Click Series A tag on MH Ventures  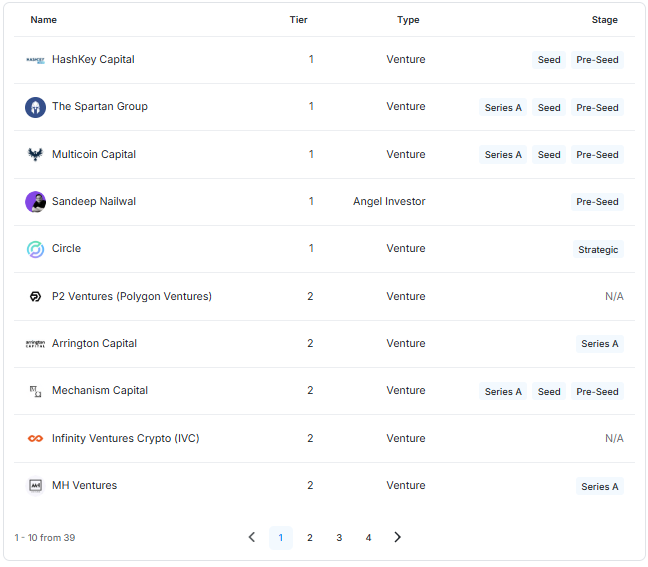click(x=600, y=486)
